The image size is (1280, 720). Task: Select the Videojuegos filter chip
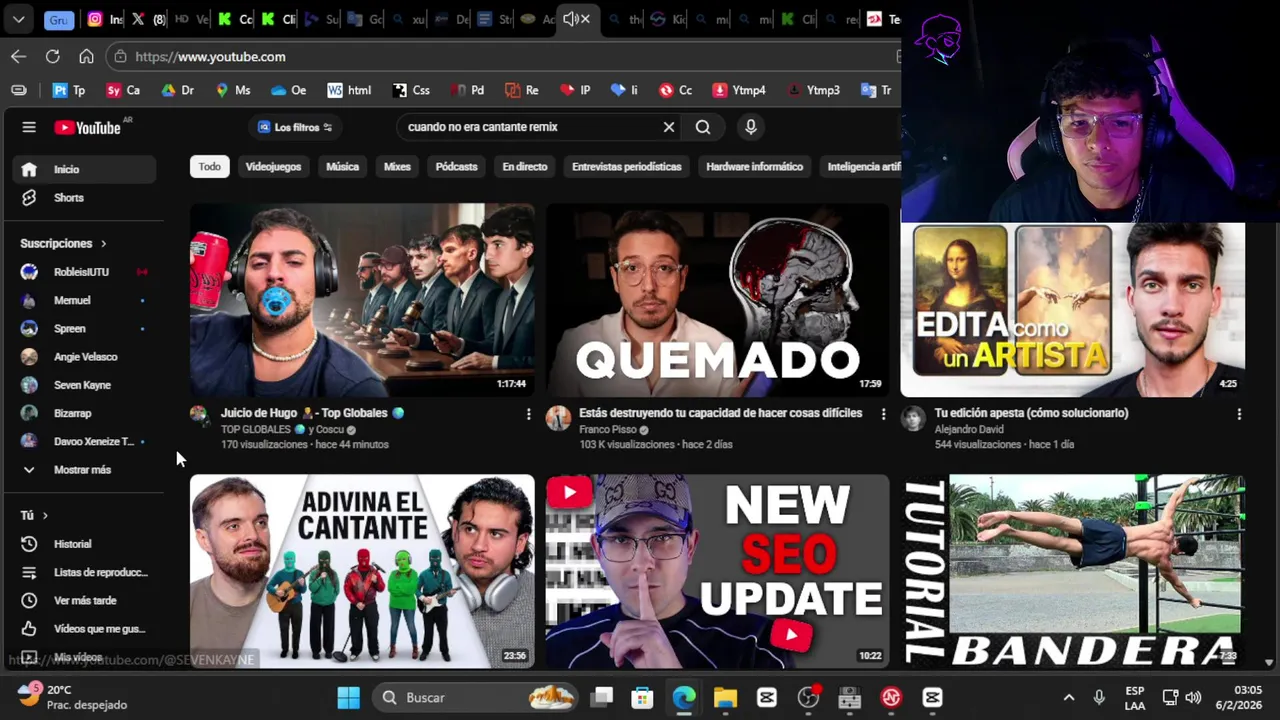click(274, 167)
